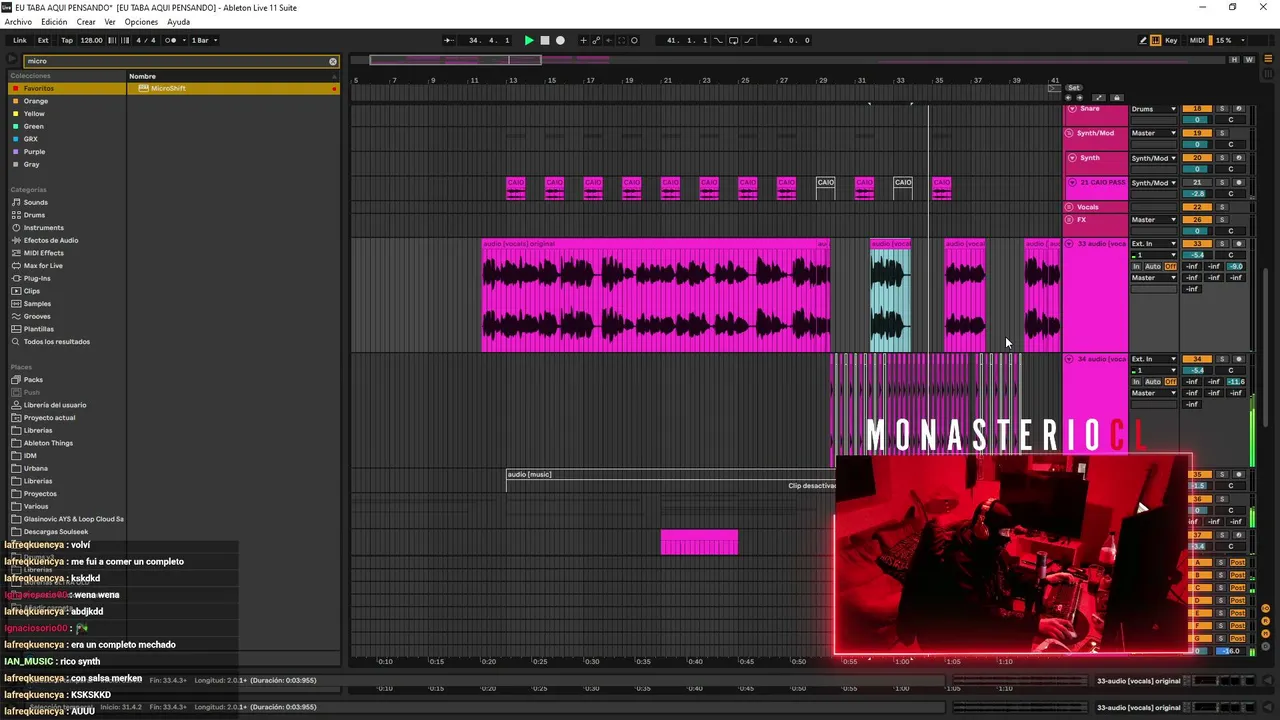The width and height of the screenshot is (1280, 720).
Task: Click the Link button
Action: [x=20, y=40]
